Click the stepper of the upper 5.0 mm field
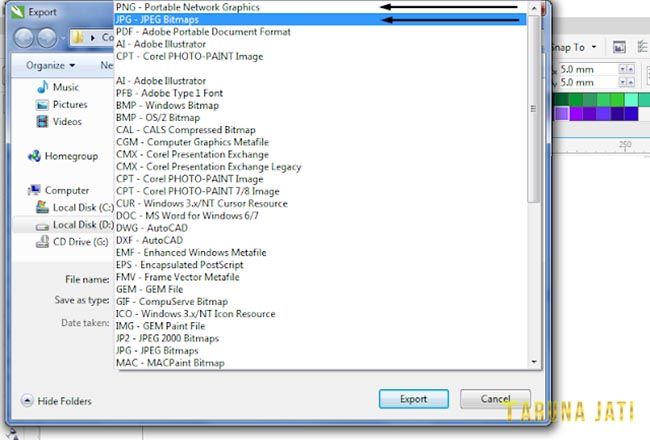Image resolution: width=650 pixels, height=440 pixels. [x=626, y=69]
